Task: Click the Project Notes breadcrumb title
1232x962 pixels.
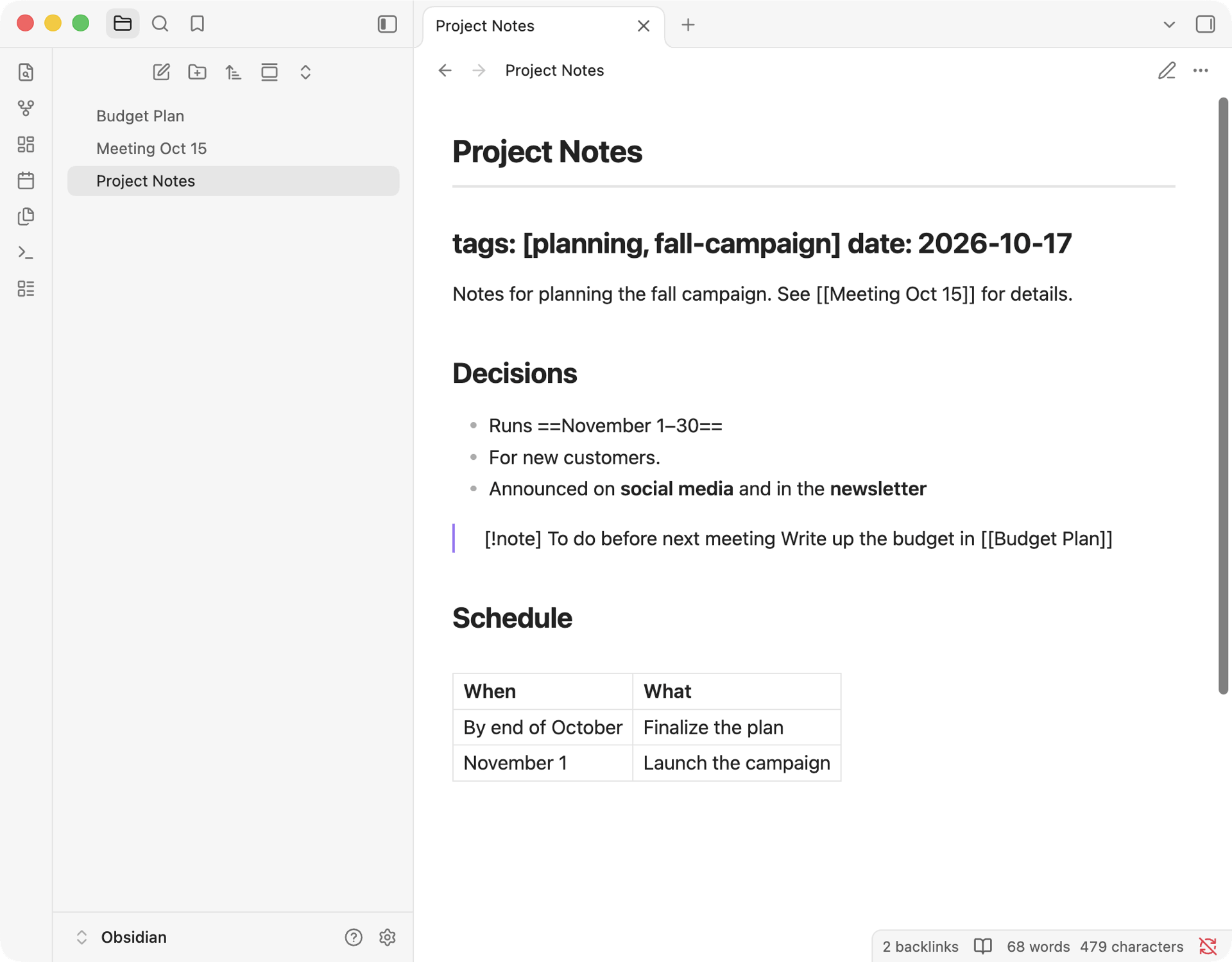Action: [x=554, y=71]
